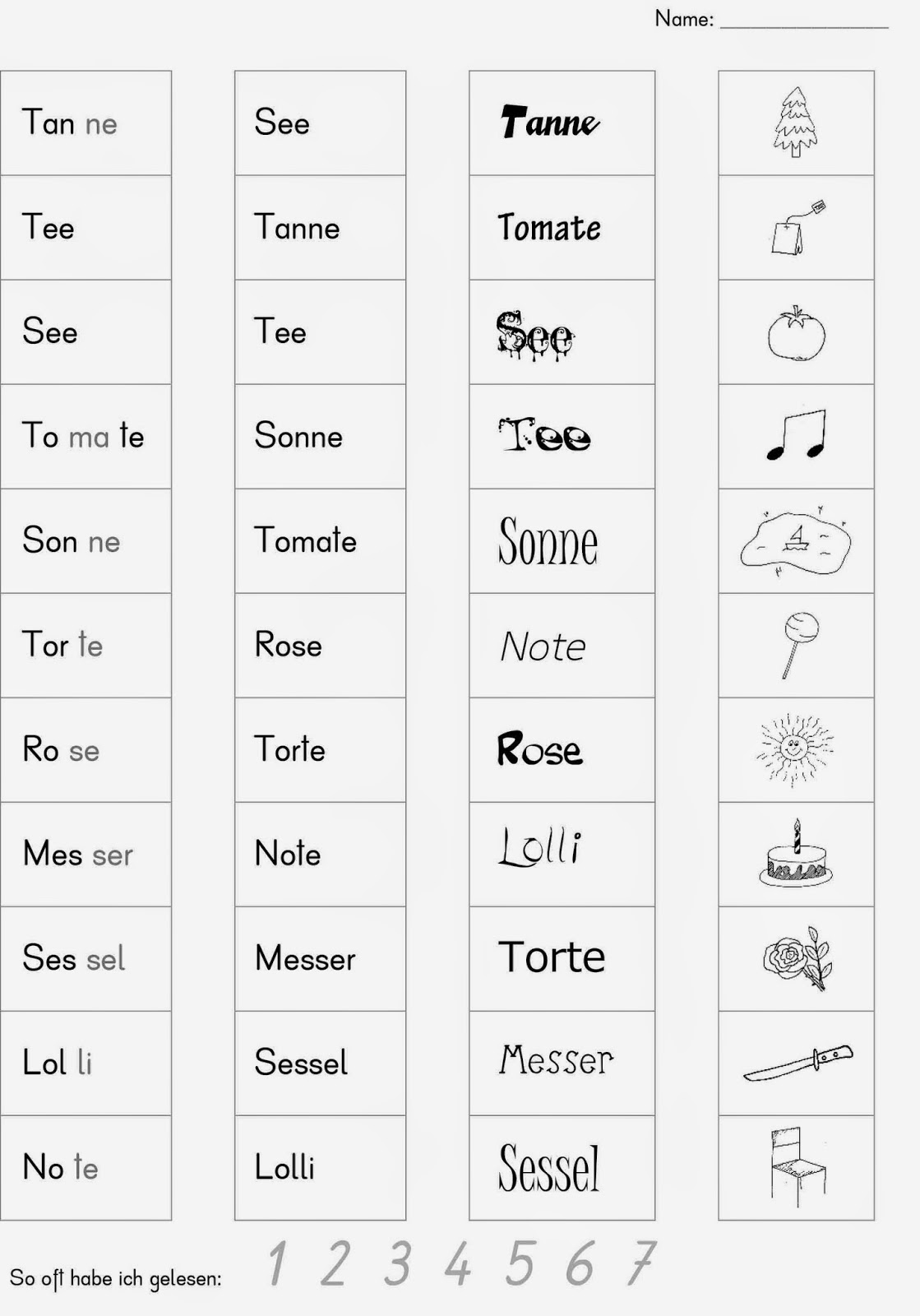Select the smiling sun drawing
Viewport: 920px width, 1316px height.
tap(795, 749)
